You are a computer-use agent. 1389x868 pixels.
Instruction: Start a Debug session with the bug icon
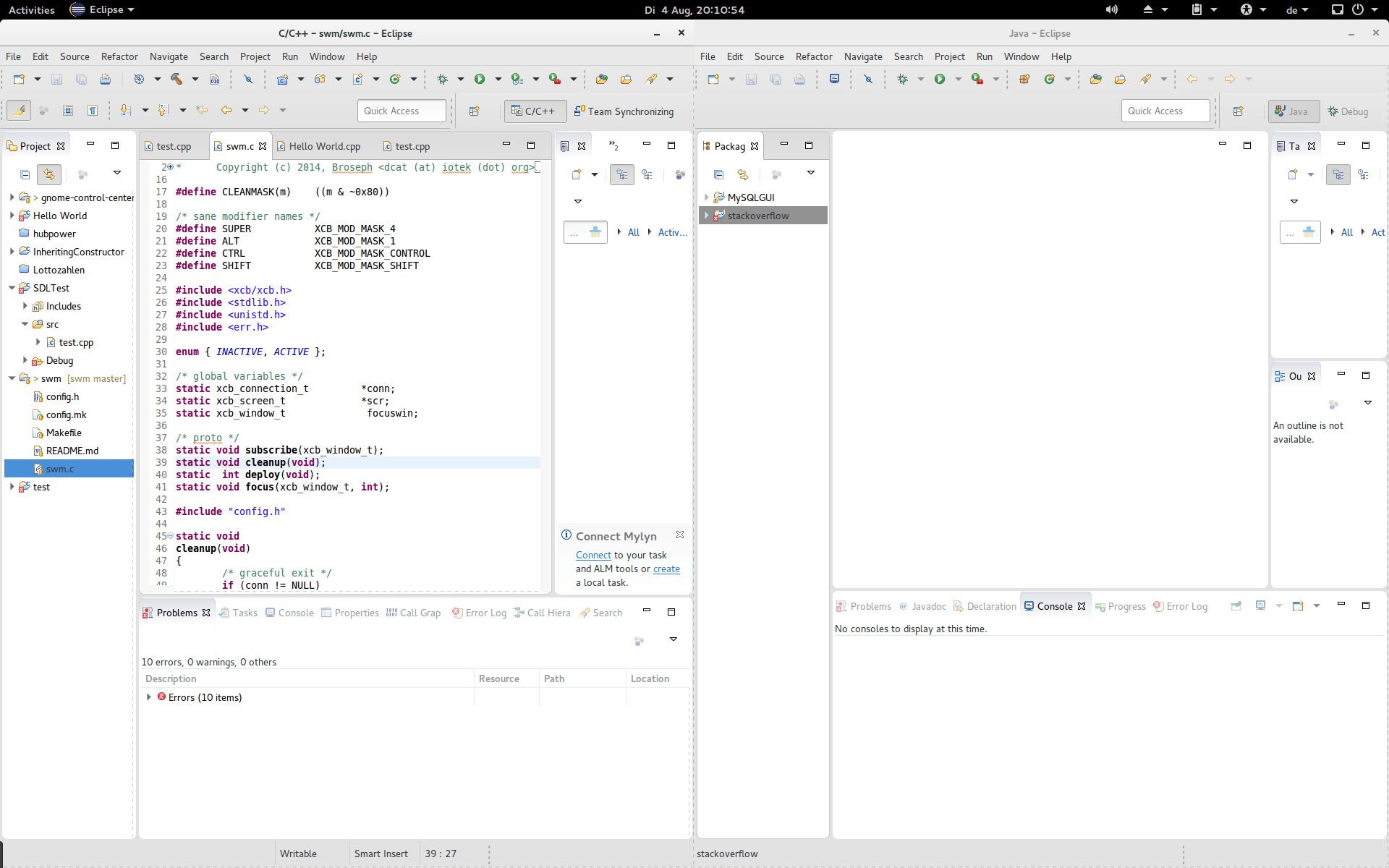point(443,79)
